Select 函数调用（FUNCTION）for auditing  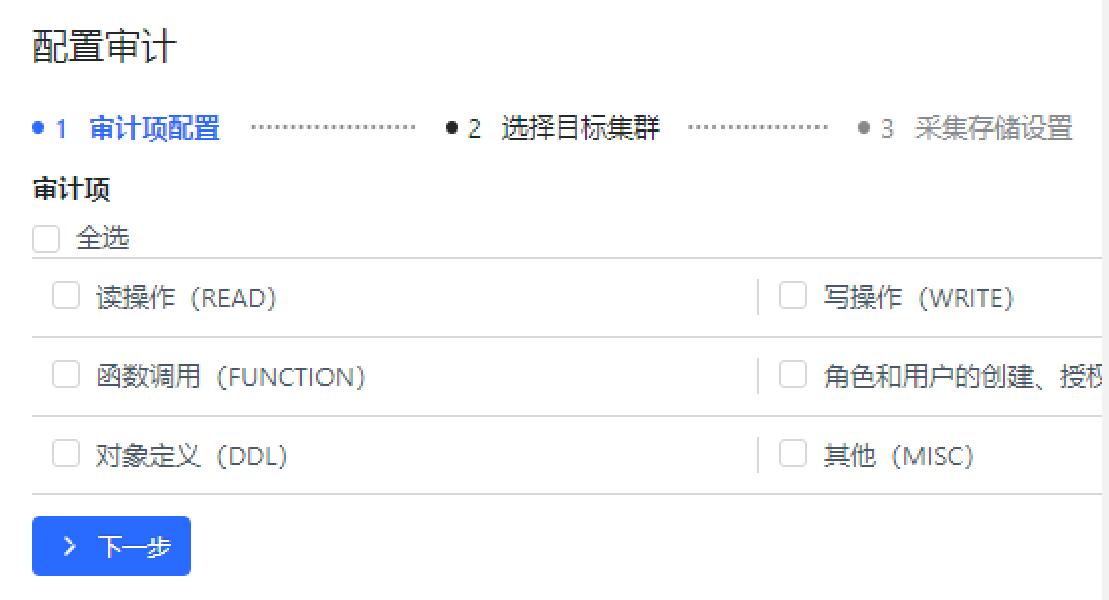66,374
